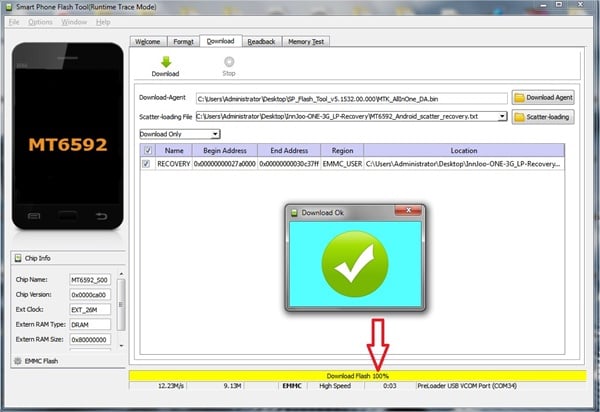600x412 pixels.
Task: Click the End Address column header
Action: (289, 150)
